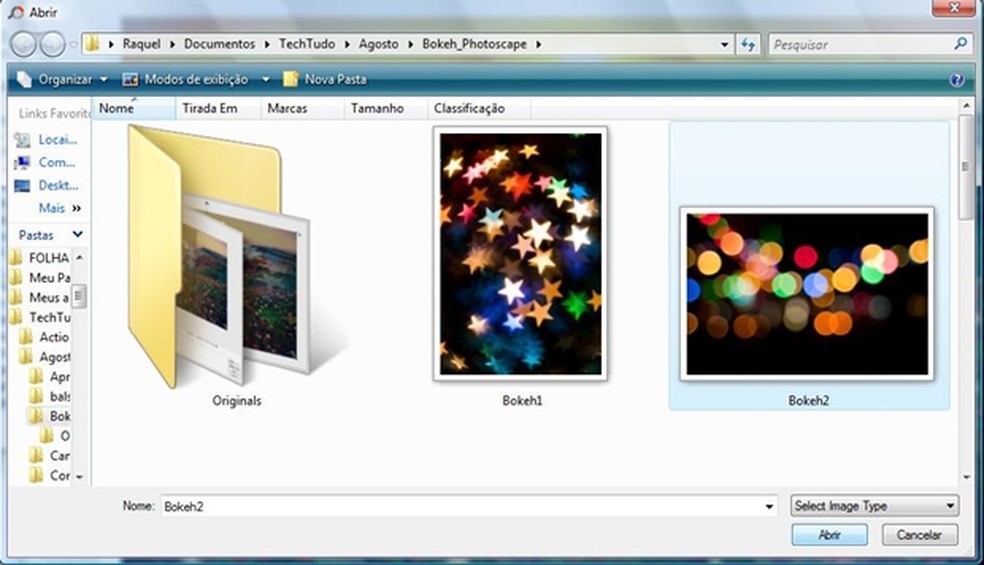This screenshot has width=984, height=565.
Task: Click the Forward navigation arrow
Action: click(53, 44)
